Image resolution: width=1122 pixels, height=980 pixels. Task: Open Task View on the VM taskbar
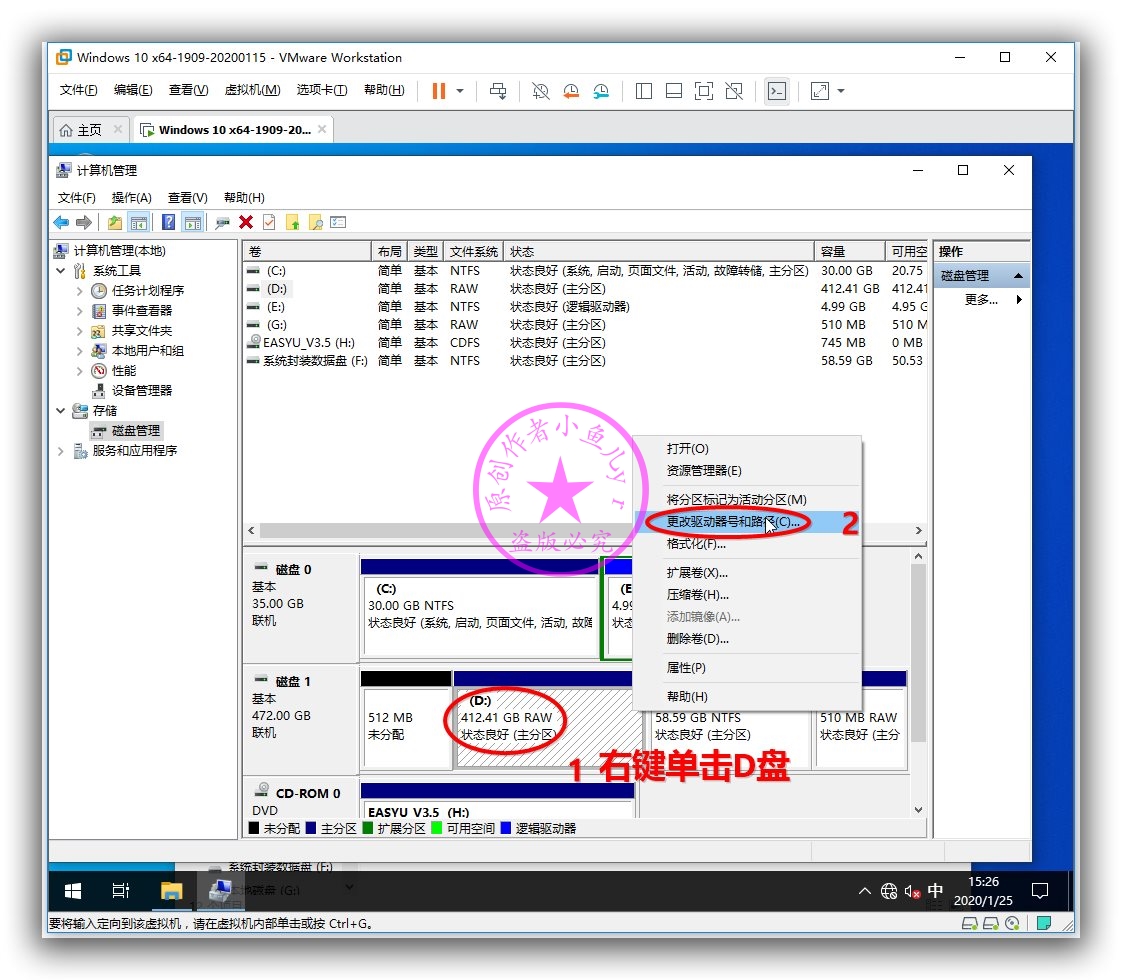pyautogui.click(x=121, y=891)
